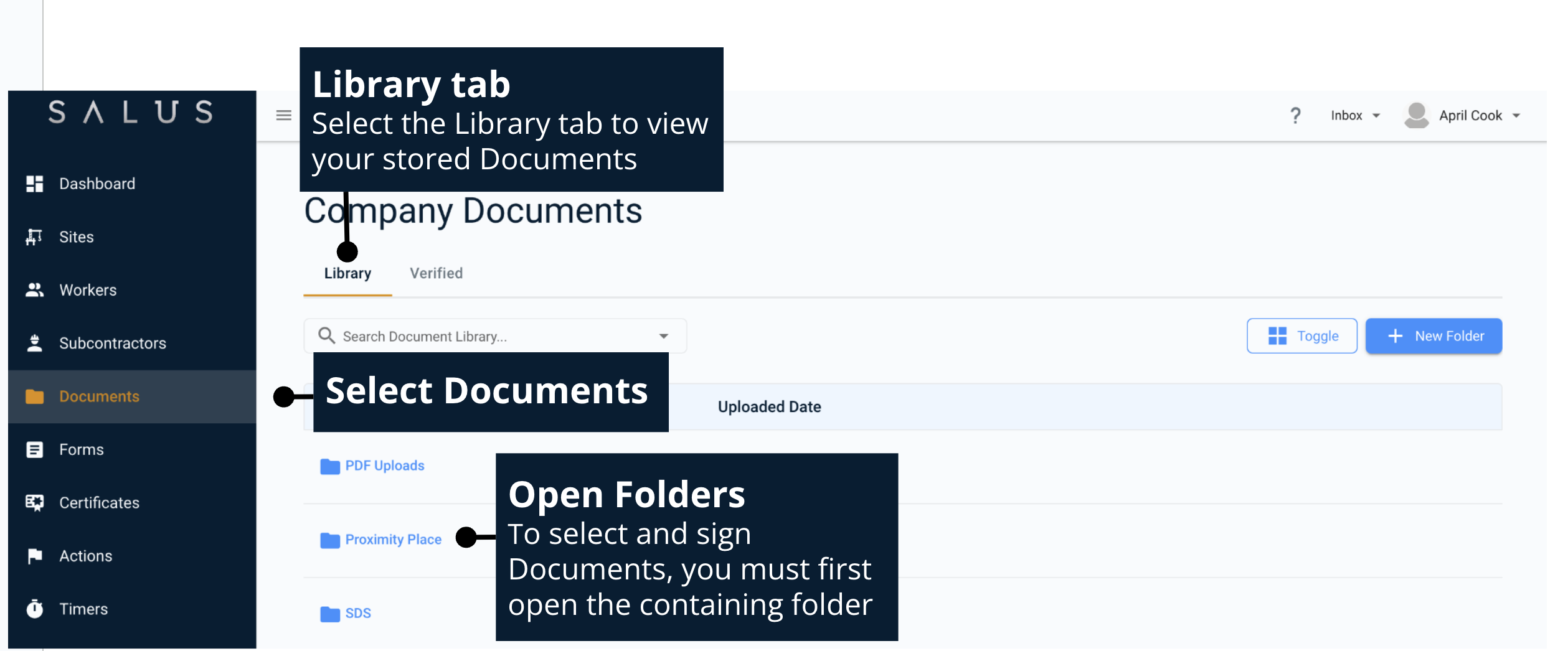
Task: Select the Actions flag icon
Action: [x=34, y=556]
